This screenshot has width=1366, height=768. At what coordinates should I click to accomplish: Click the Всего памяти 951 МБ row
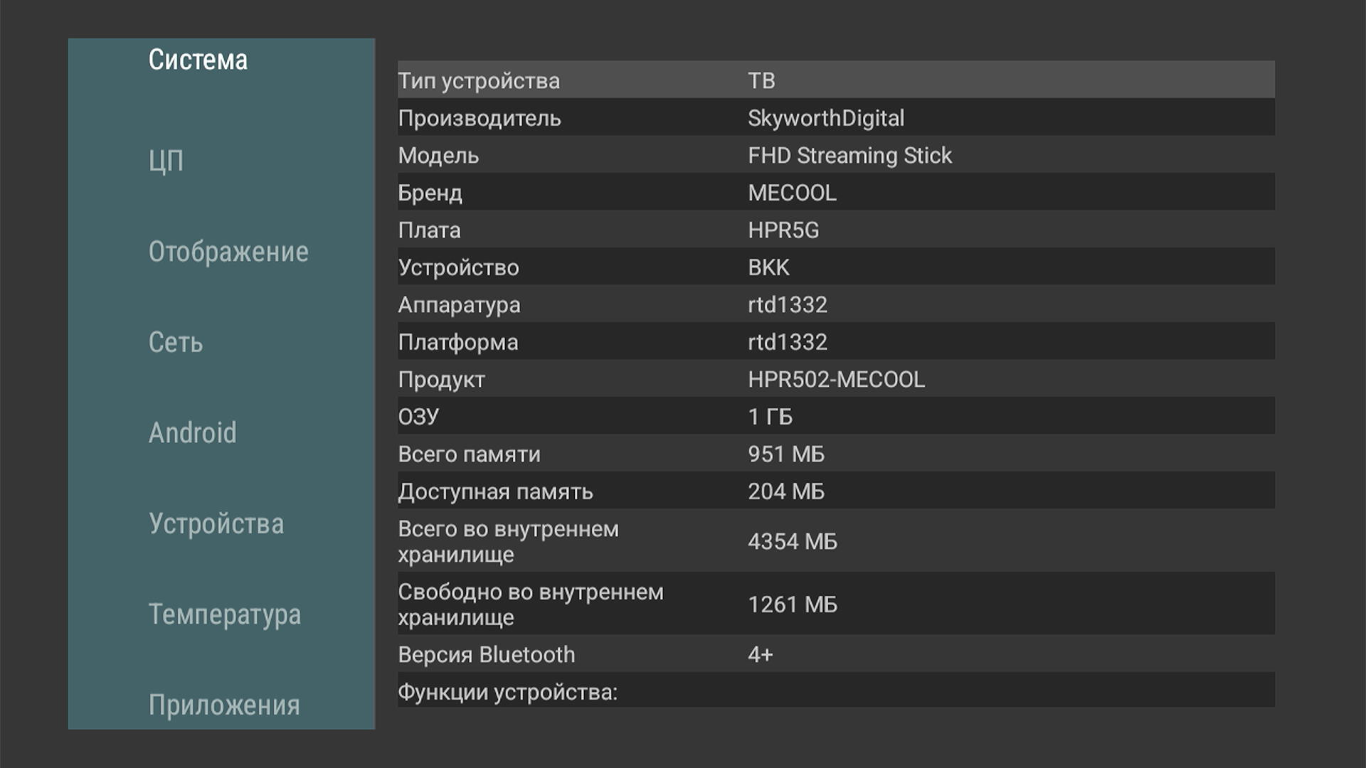click(x=836, y=454)
